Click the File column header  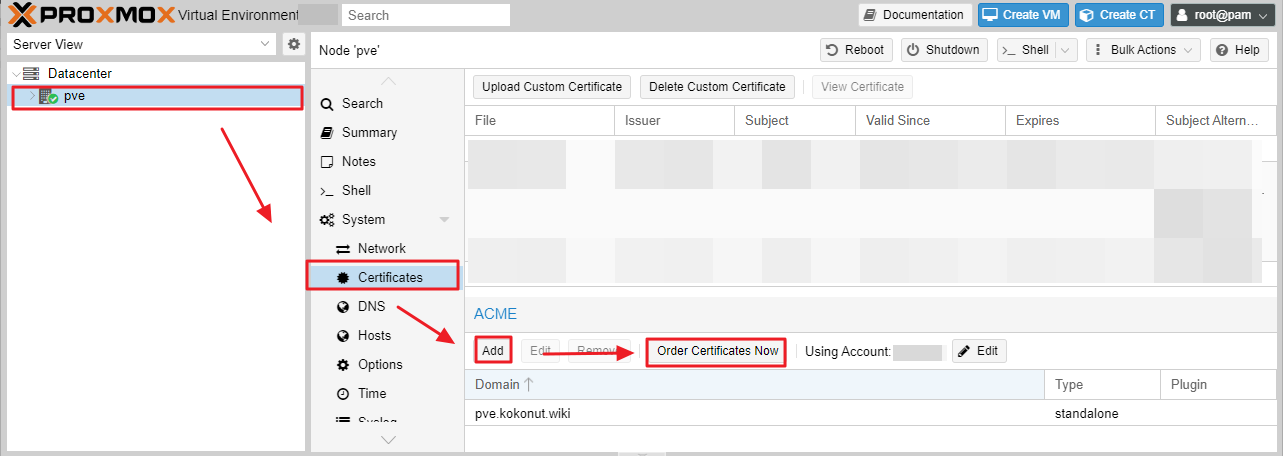point(539,120)
